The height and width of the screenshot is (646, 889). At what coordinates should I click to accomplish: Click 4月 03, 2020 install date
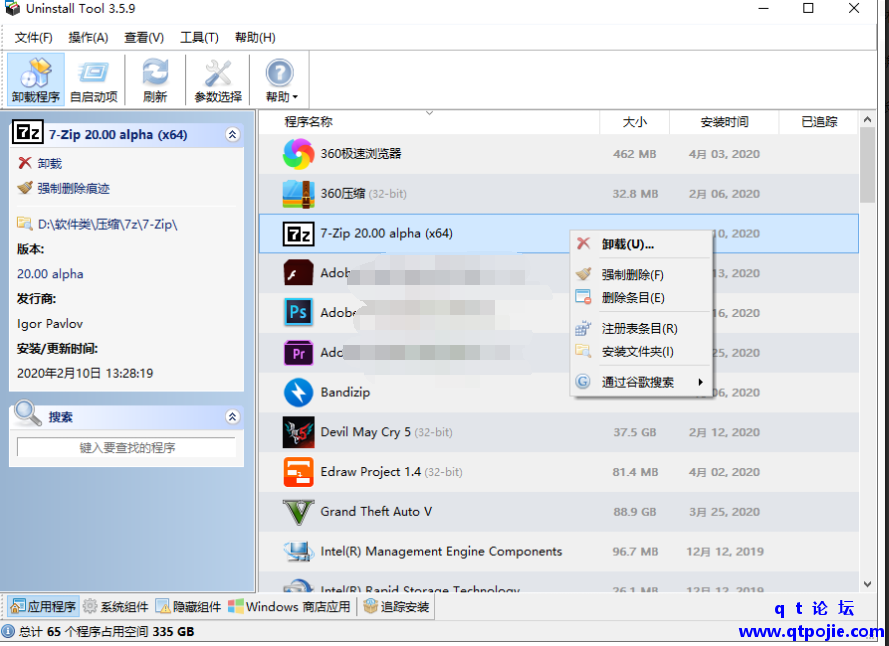click(x=724, y=154)
